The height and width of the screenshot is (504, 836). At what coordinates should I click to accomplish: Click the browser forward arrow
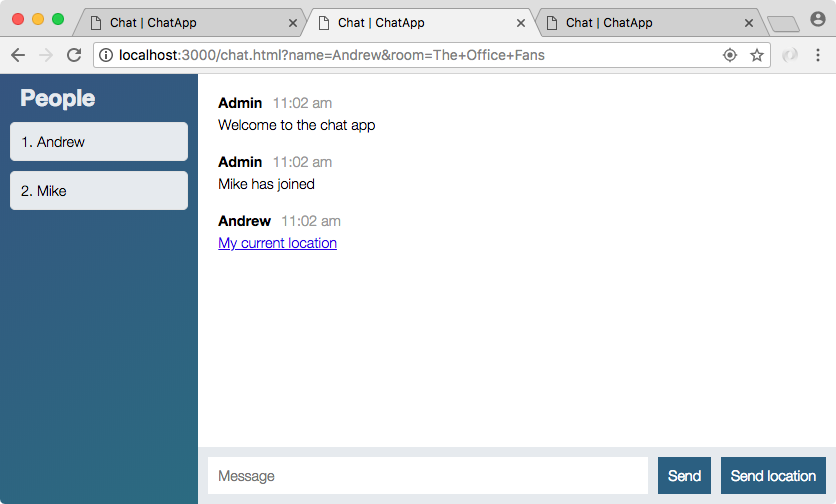point(46,55)
